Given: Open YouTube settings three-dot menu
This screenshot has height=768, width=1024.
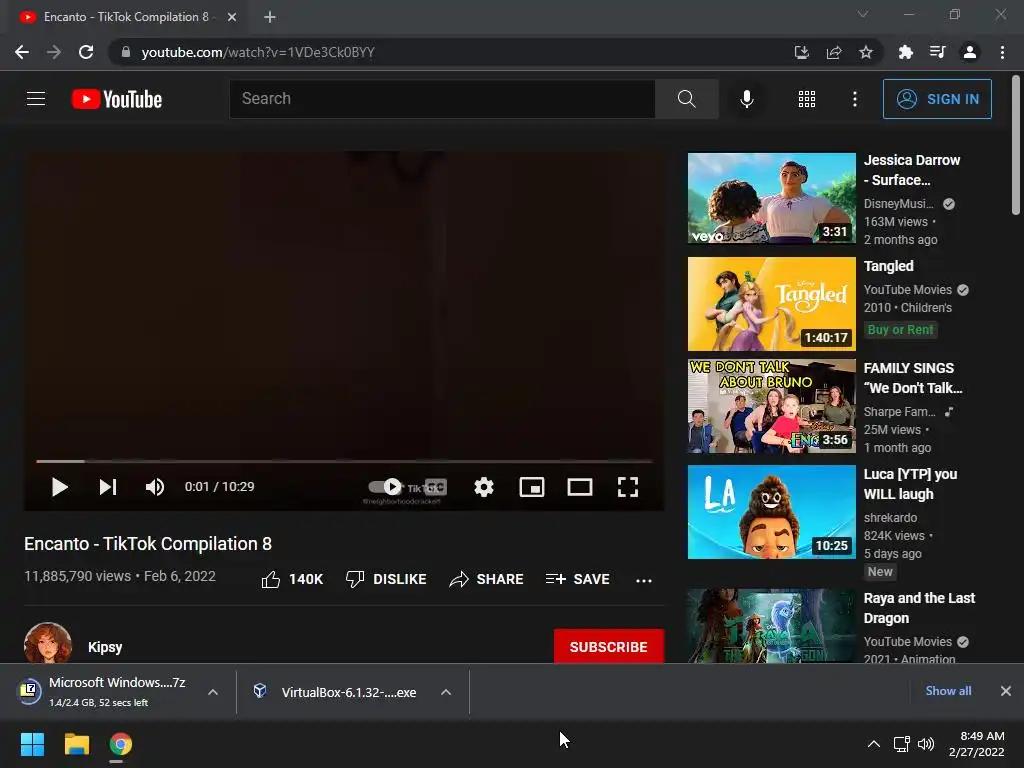Looking at the screenshot, I should 854,99.
